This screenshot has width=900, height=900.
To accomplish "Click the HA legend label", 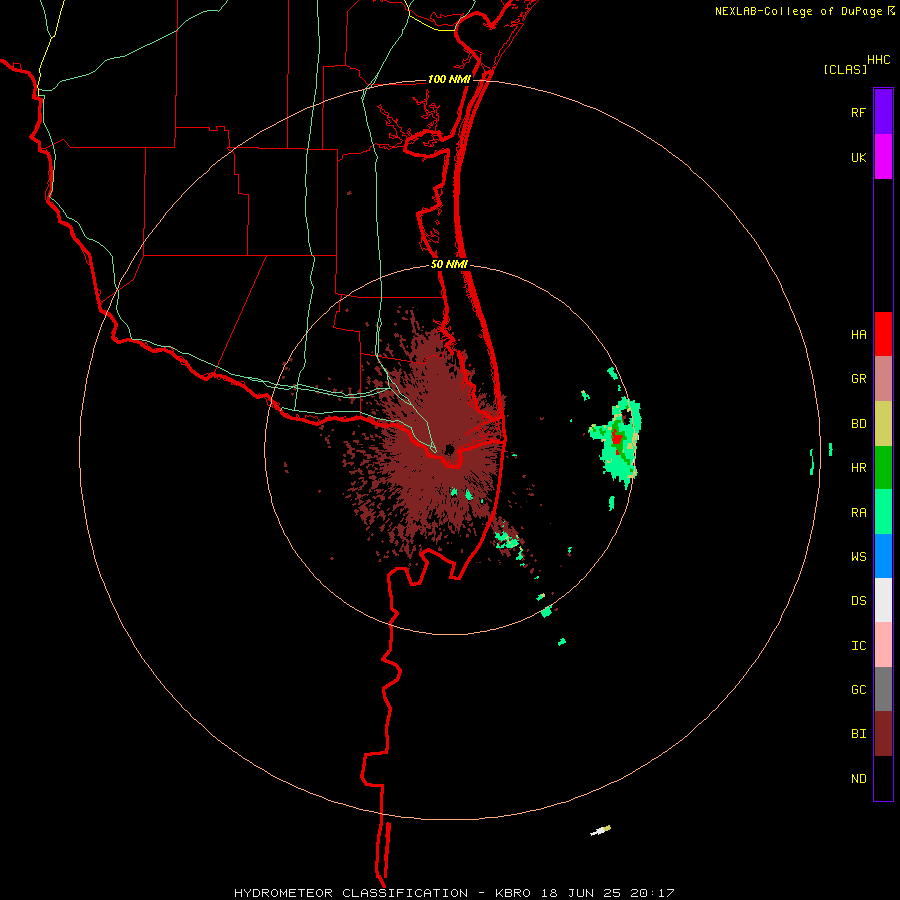I will [858, 335].
